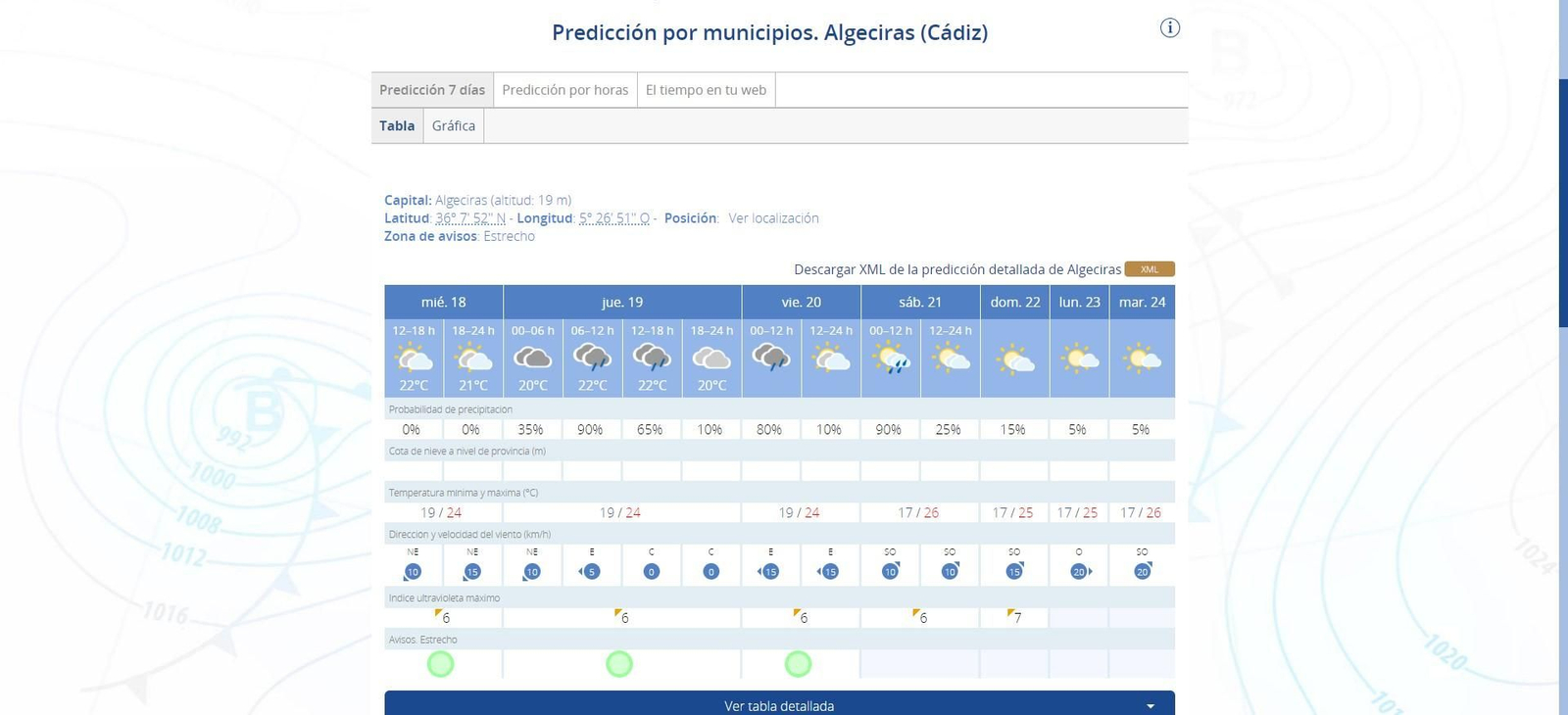Click the 65% precipitation probability cell
Image resolution: width=1568 pixels, height=715 pixels.
click(x=650, y=429)
